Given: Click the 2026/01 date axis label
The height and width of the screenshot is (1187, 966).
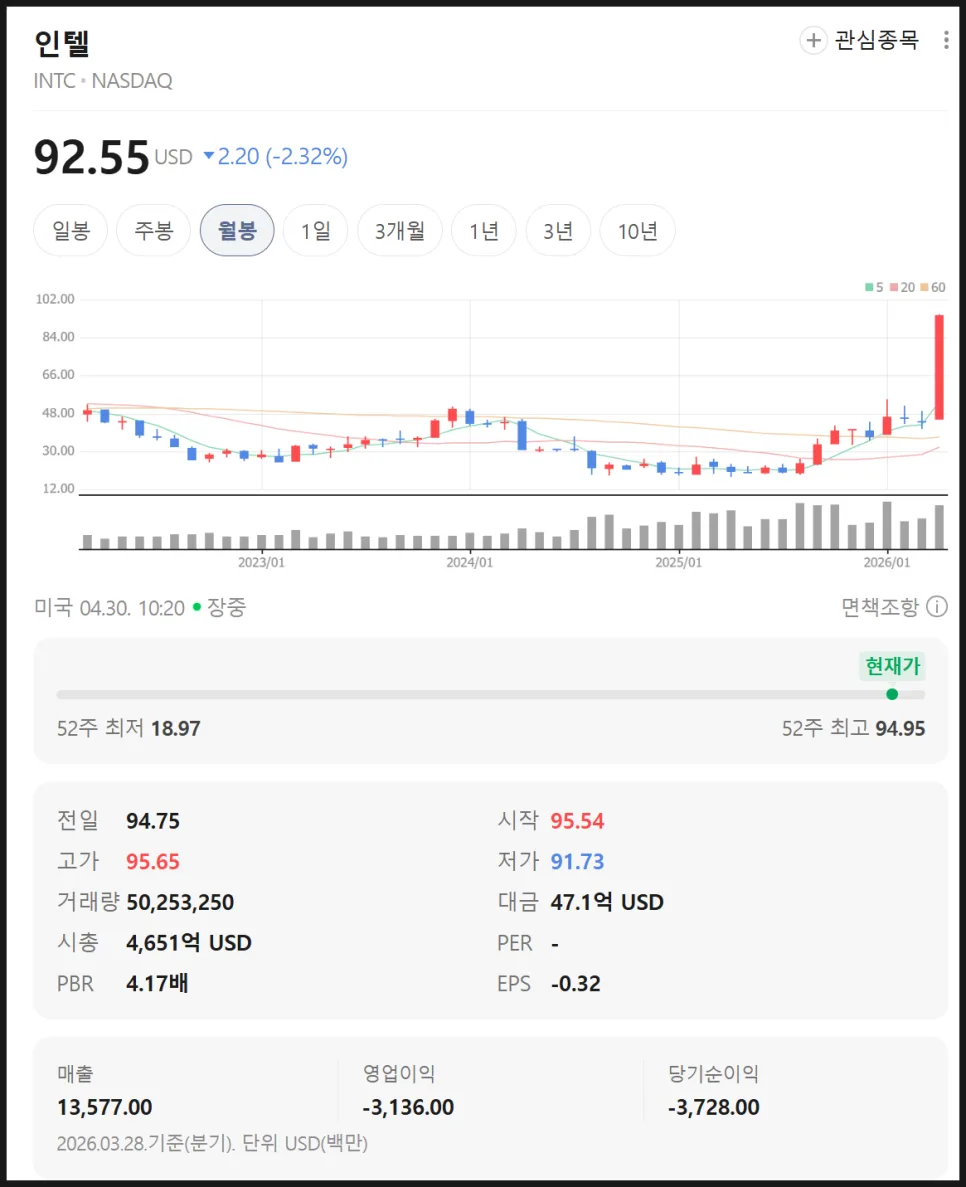Looking at the screenshot, I should tap(887, 562).
